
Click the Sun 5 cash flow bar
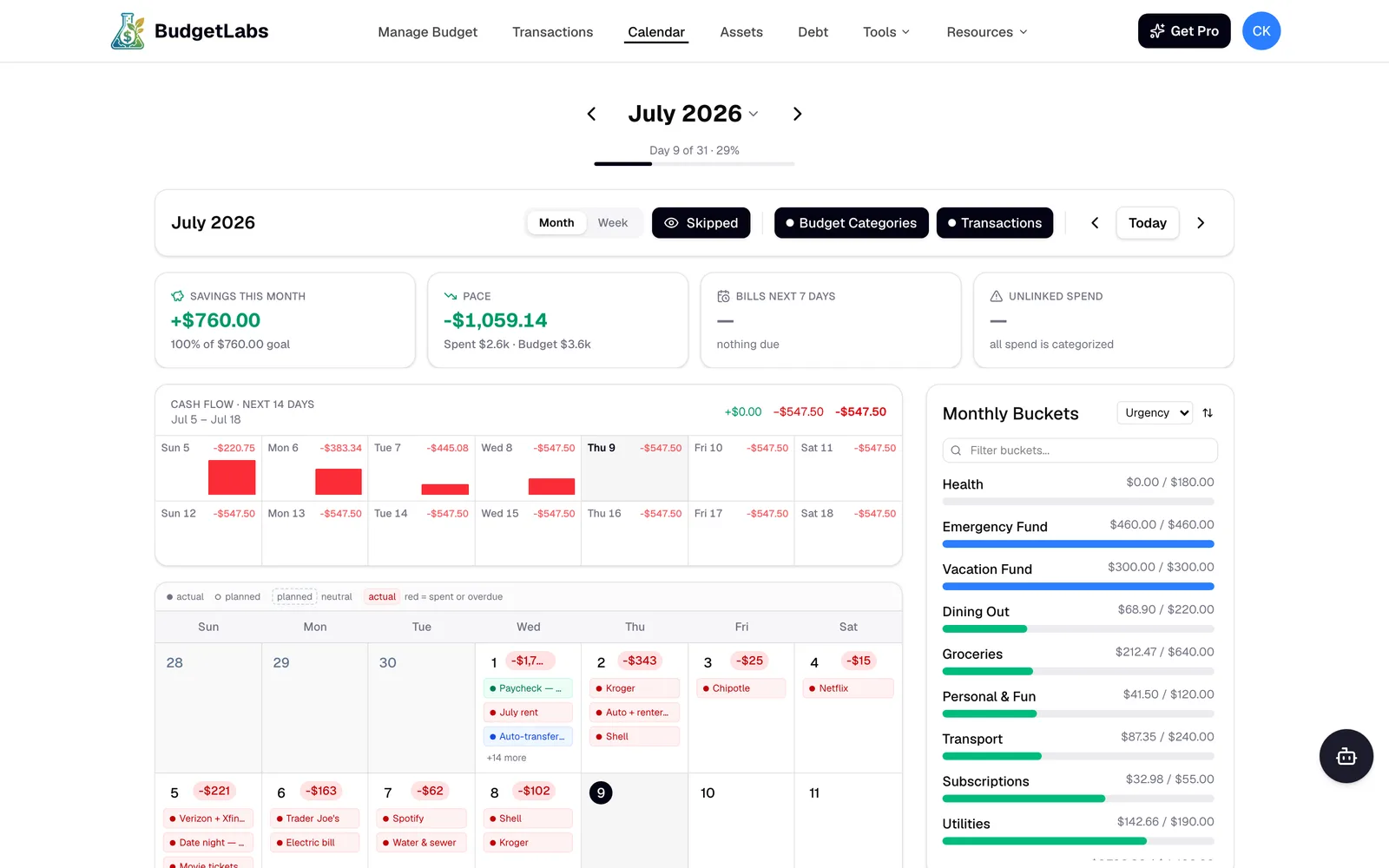232,477
